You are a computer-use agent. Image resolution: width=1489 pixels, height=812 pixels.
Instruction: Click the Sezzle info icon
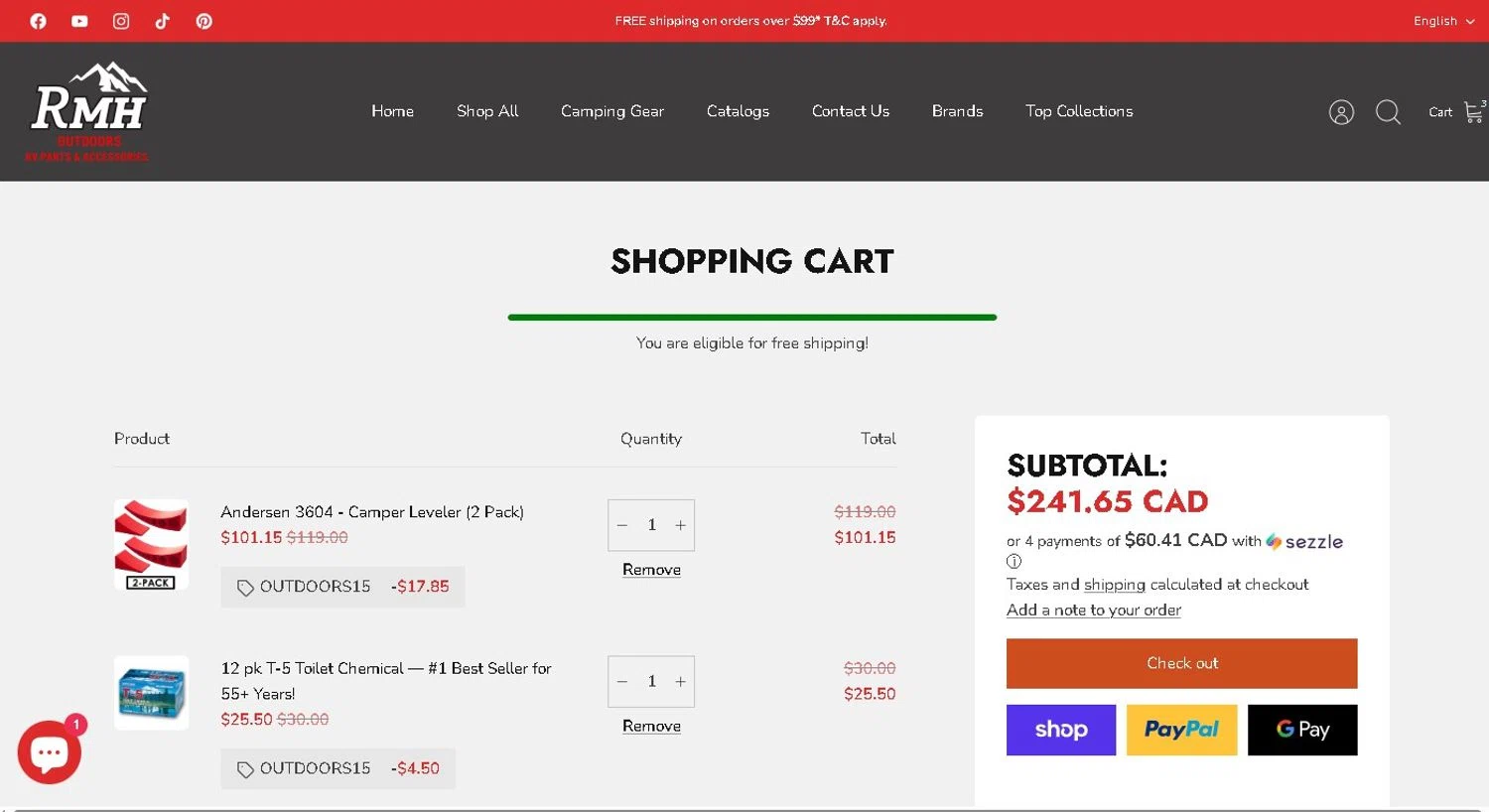(1014, 561)
